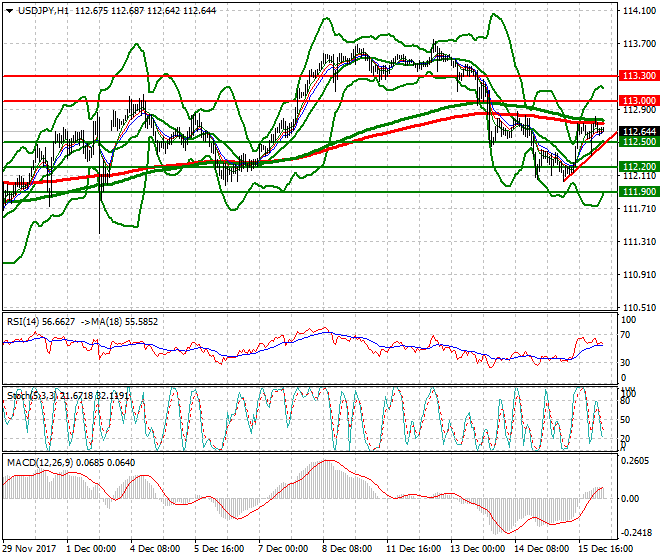The width and height of the screenshot is (660, 560).
Task: Select the 7 Dec 00:00 time label
Action: point(283,549)
